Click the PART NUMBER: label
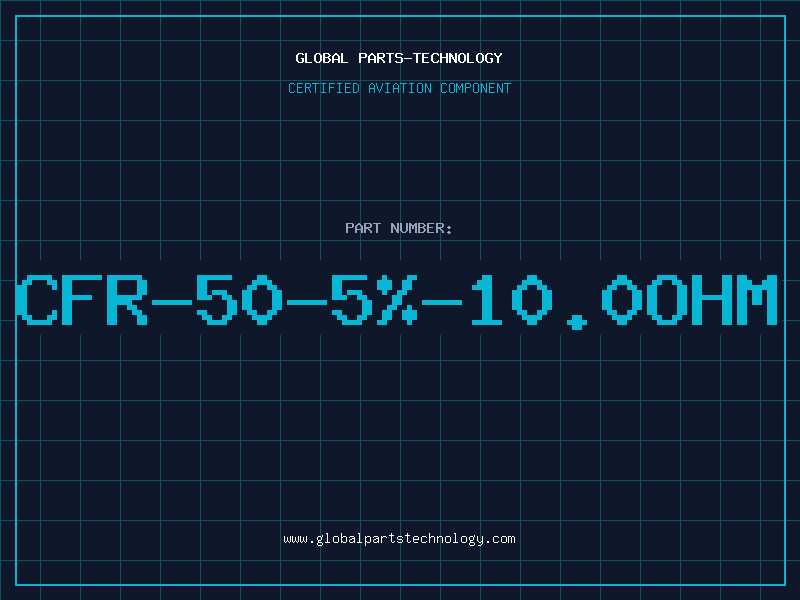The height and width of the screenshot is (600, 800). [399, 228]
